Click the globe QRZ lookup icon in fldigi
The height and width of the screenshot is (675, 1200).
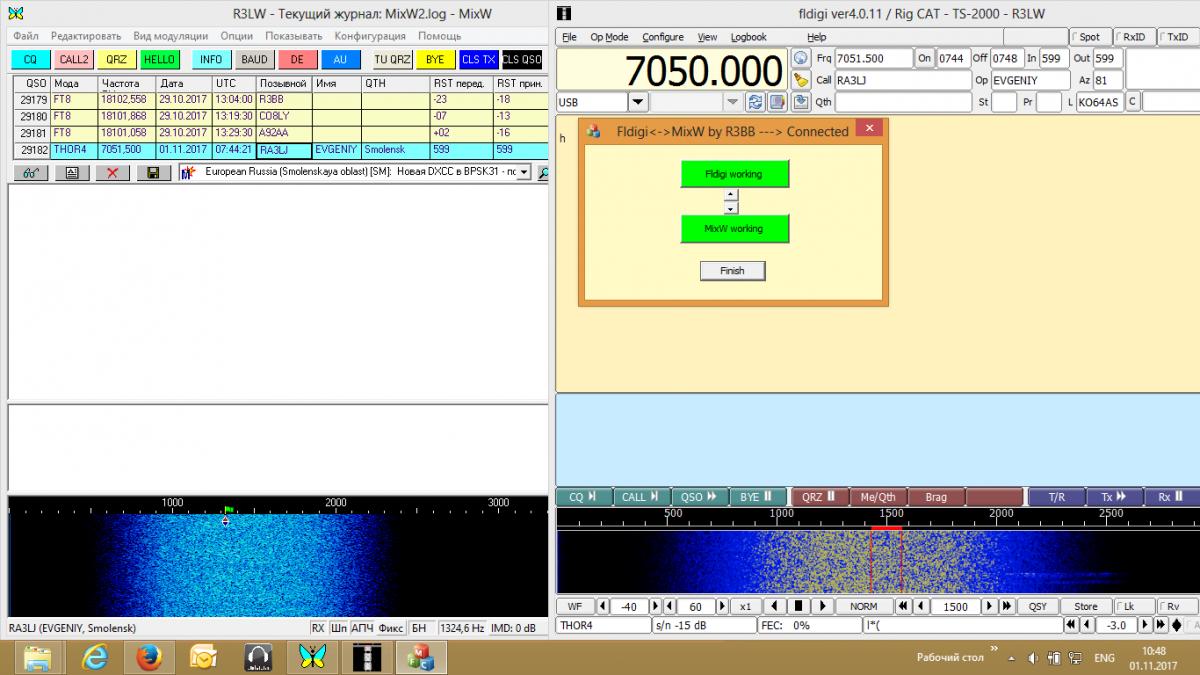pos(800,58)
